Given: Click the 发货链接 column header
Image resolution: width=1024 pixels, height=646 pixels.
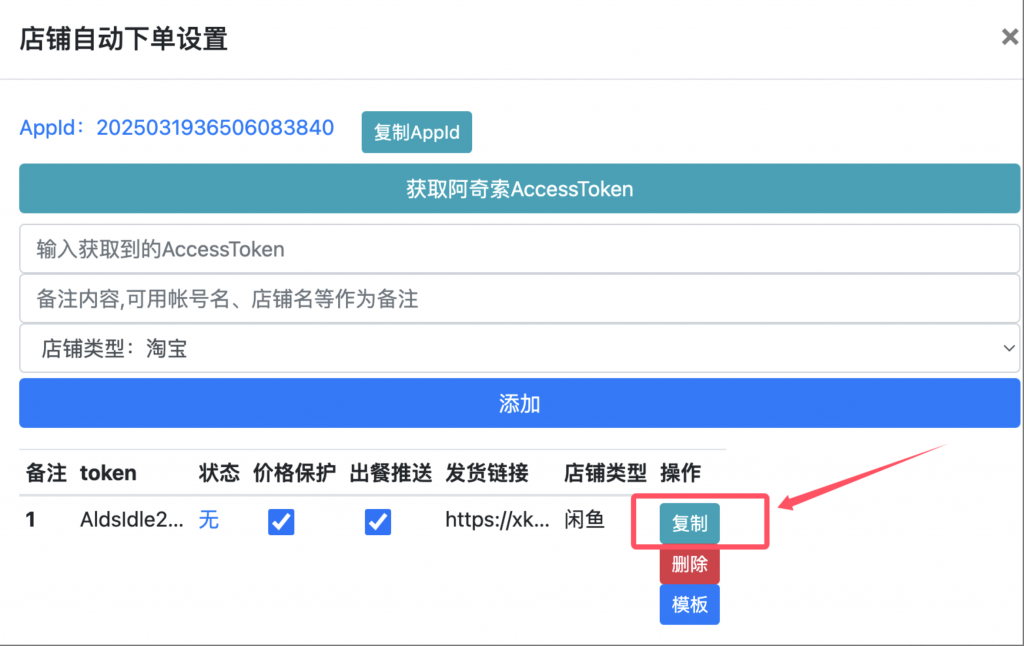Looking at the screenshot, I should [487, 473].
